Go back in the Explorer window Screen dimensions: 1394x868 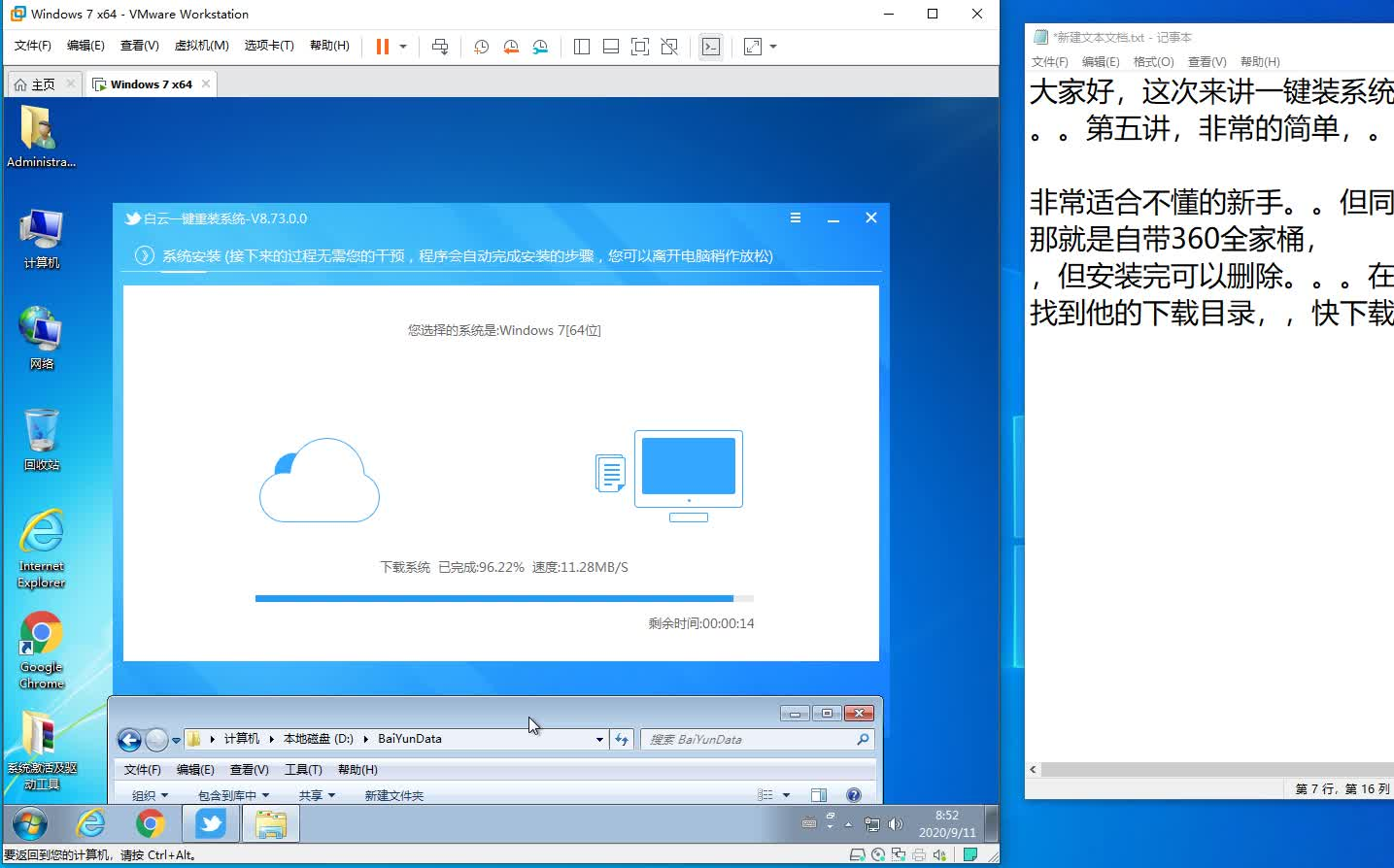click(129, 740)
